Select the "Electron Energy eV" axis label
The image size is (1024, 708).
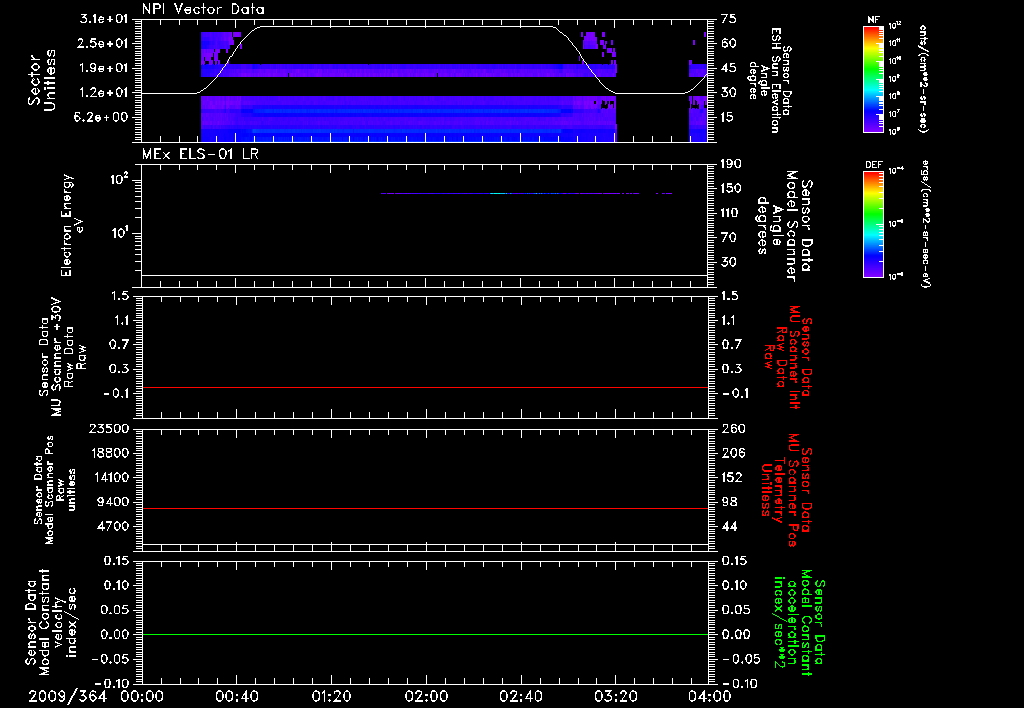pos(72,225)
